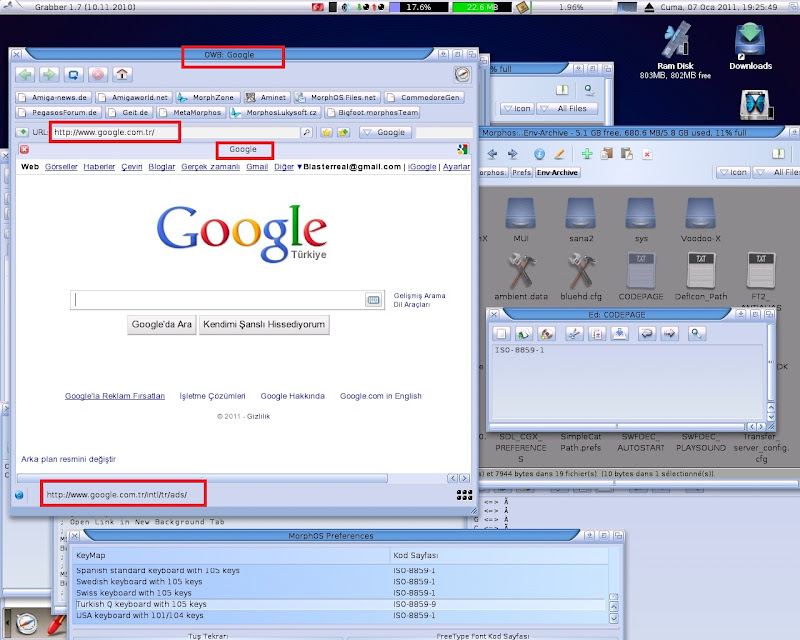Image resolution: width=800 pixels, height=640 pixels.
Task: Open the butterfly MorphOS desktop icon
Action: [756, 104]
